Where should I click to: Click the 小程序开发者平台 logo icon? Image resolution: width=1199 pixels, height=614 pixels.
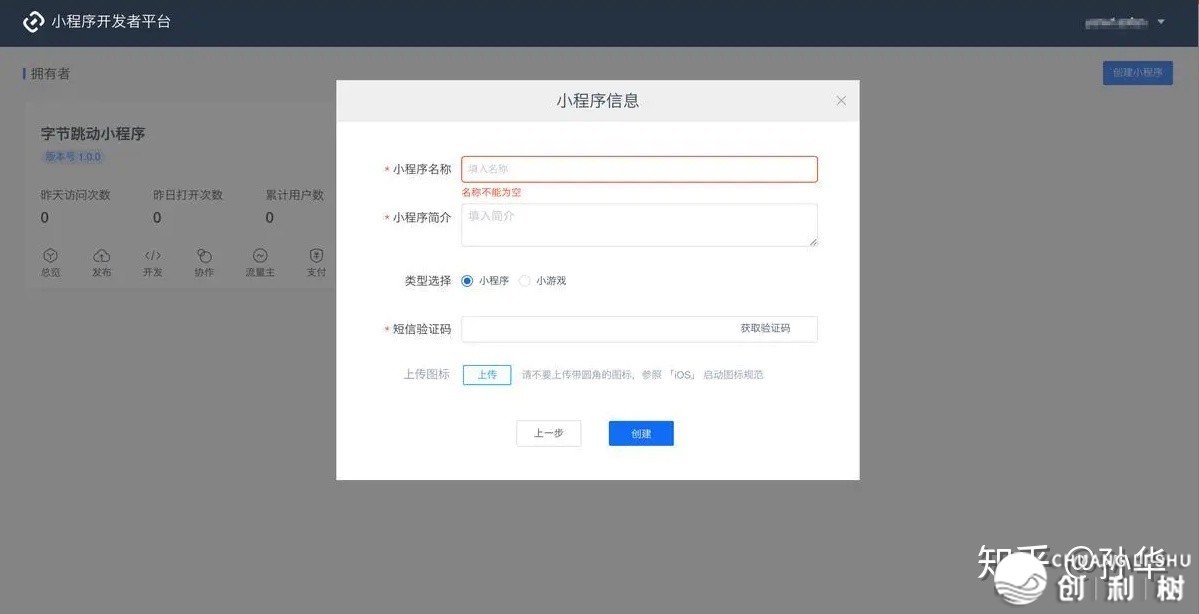point(34,22)
